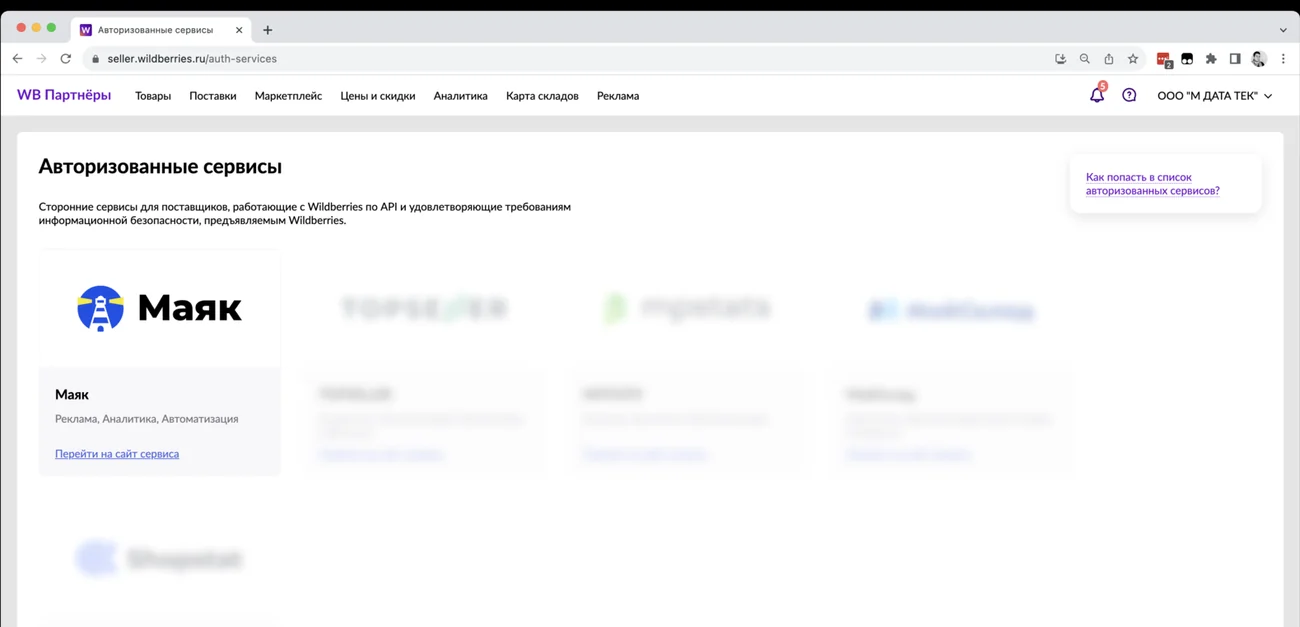Open the notifications bell icon
1300x627 pixels.
click(1097, 95)
